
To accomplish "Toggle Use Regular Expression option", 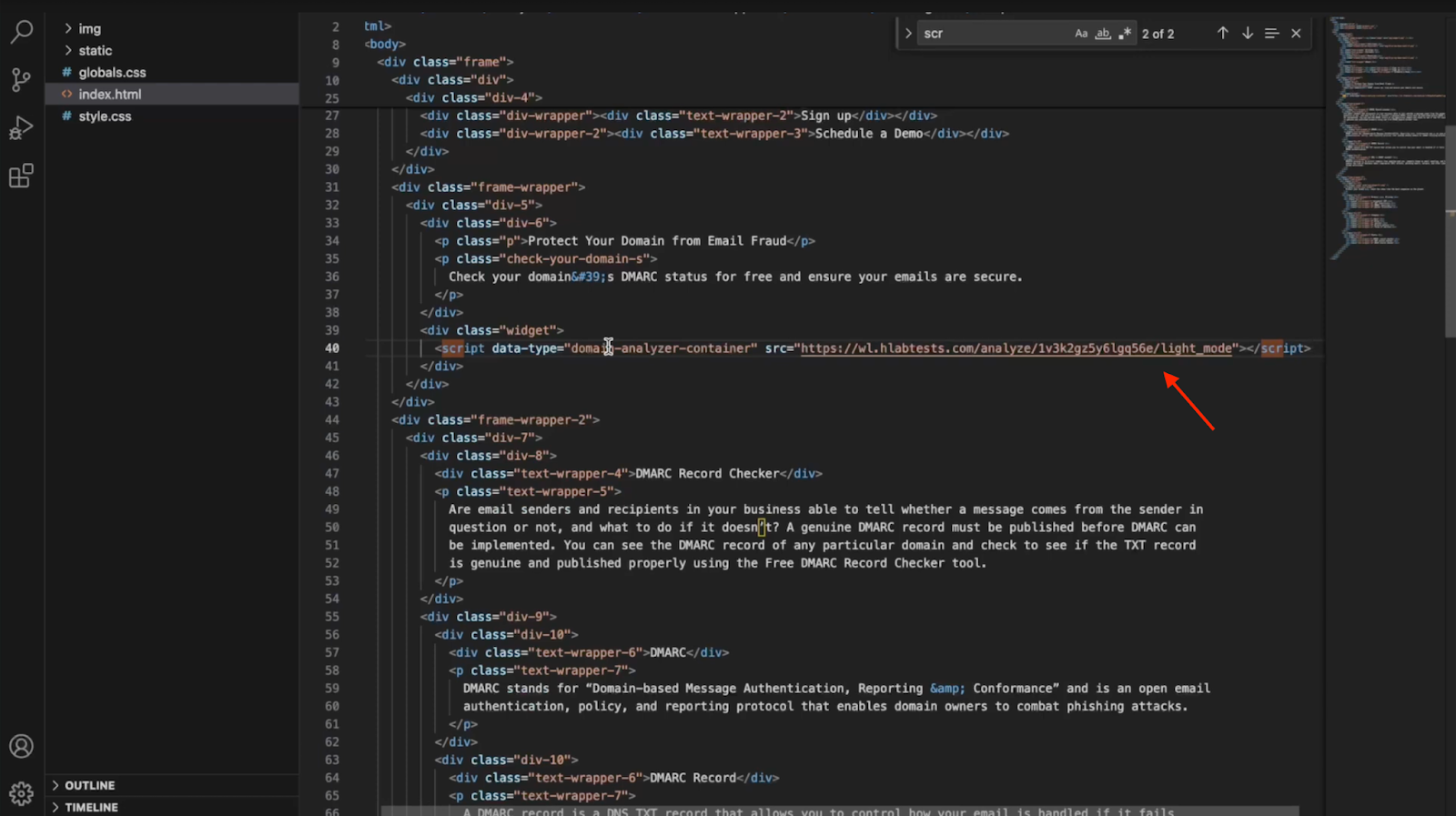I will click(1125, 33).
